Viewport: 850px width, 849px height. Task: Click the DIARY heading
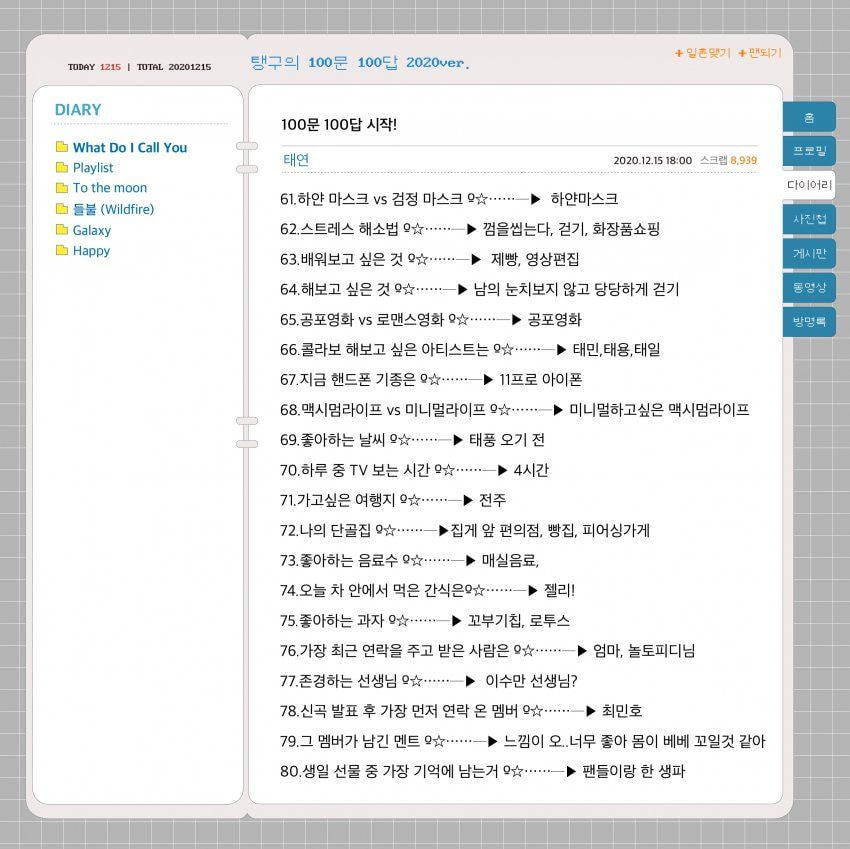click(78, 110)
